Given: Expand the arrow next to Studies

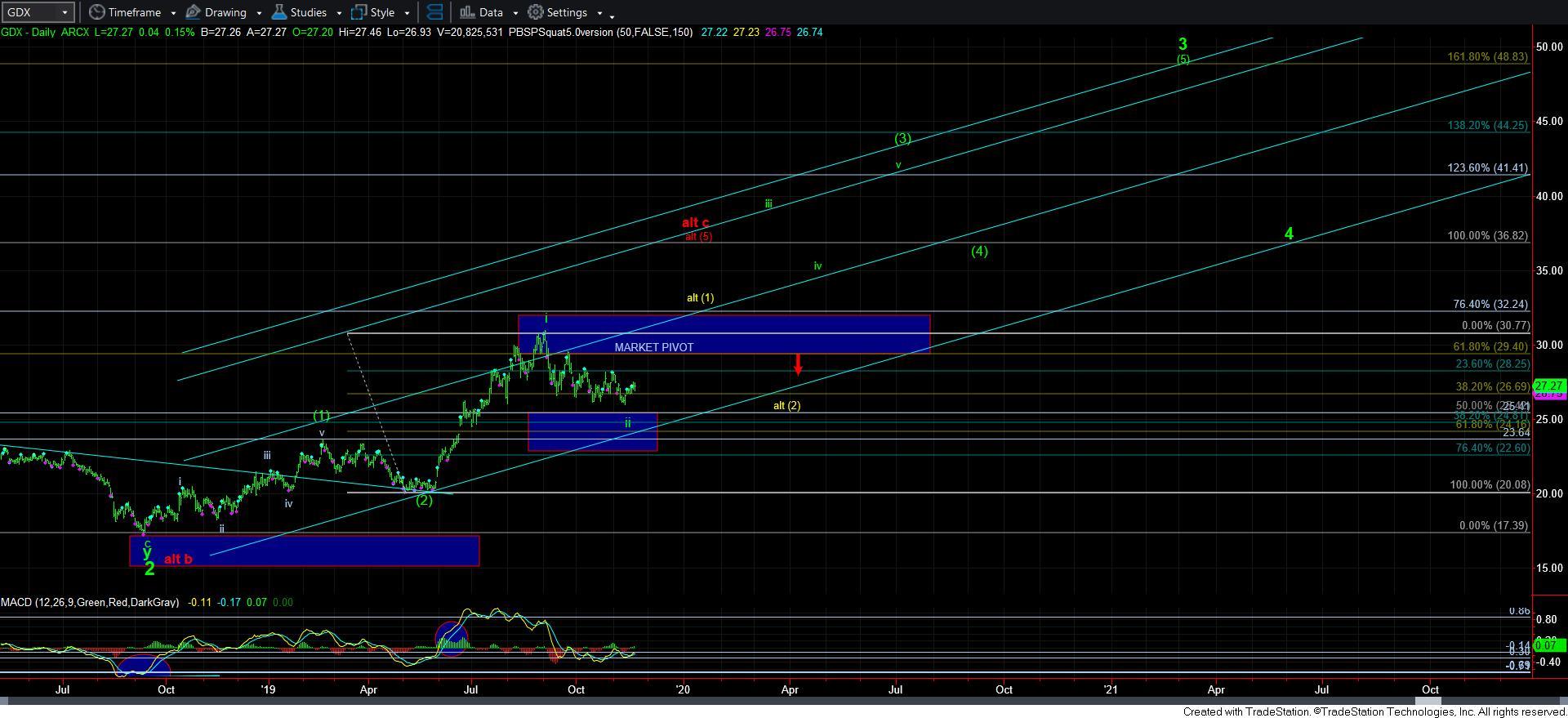Looking at the screenshot, I should point(339,13).
